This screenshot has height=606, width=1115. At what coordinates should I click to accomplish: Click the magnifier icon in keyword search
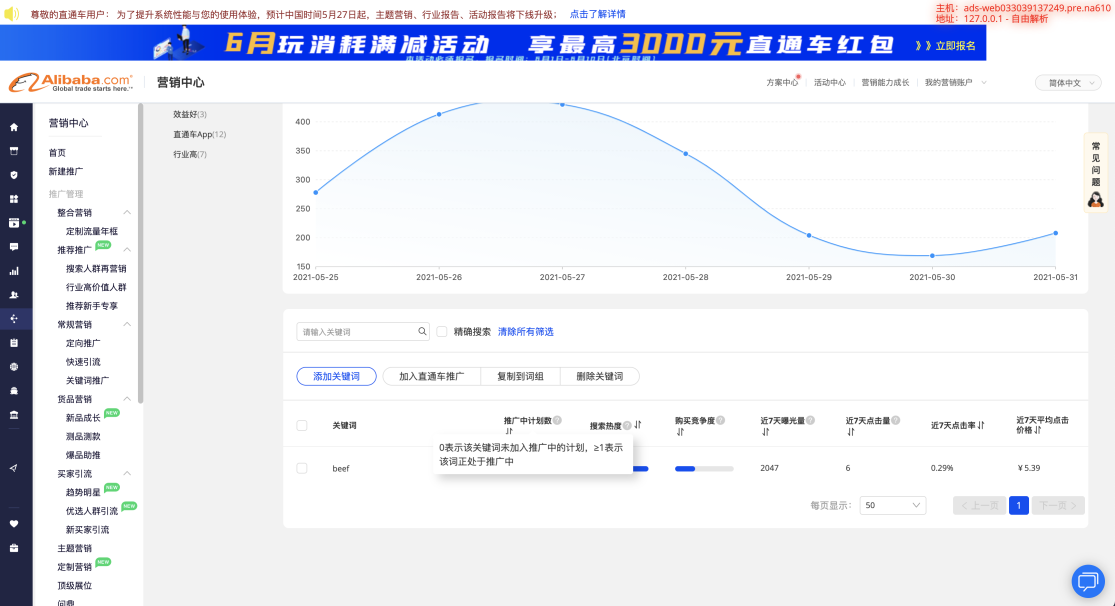[x=423, y=331]
